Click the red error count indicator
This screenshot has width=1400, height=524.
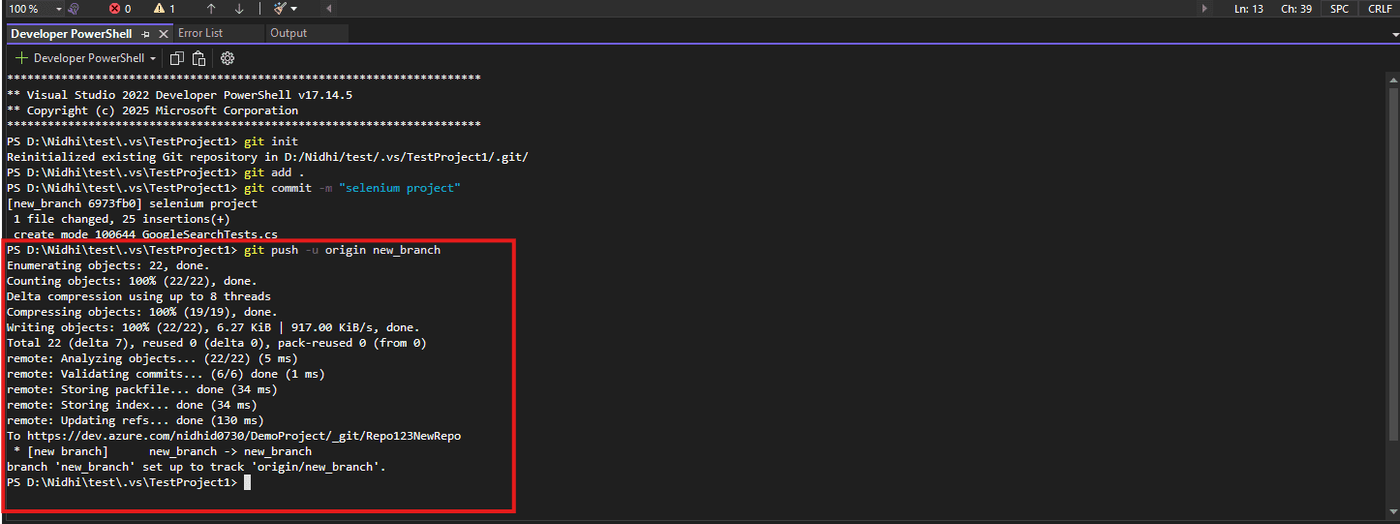click(x=120, y=8)
